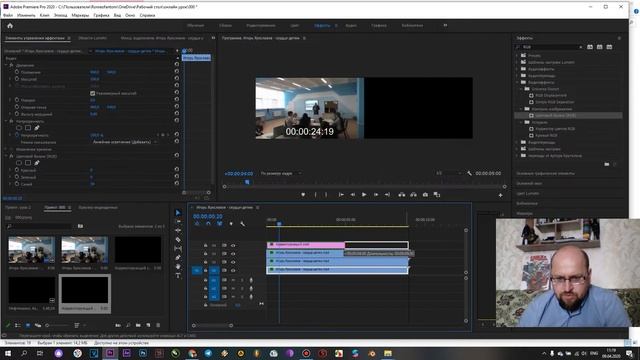Lock the top video track
The width and height of the screenshot is (640, 360).
(x=205, y=245)
